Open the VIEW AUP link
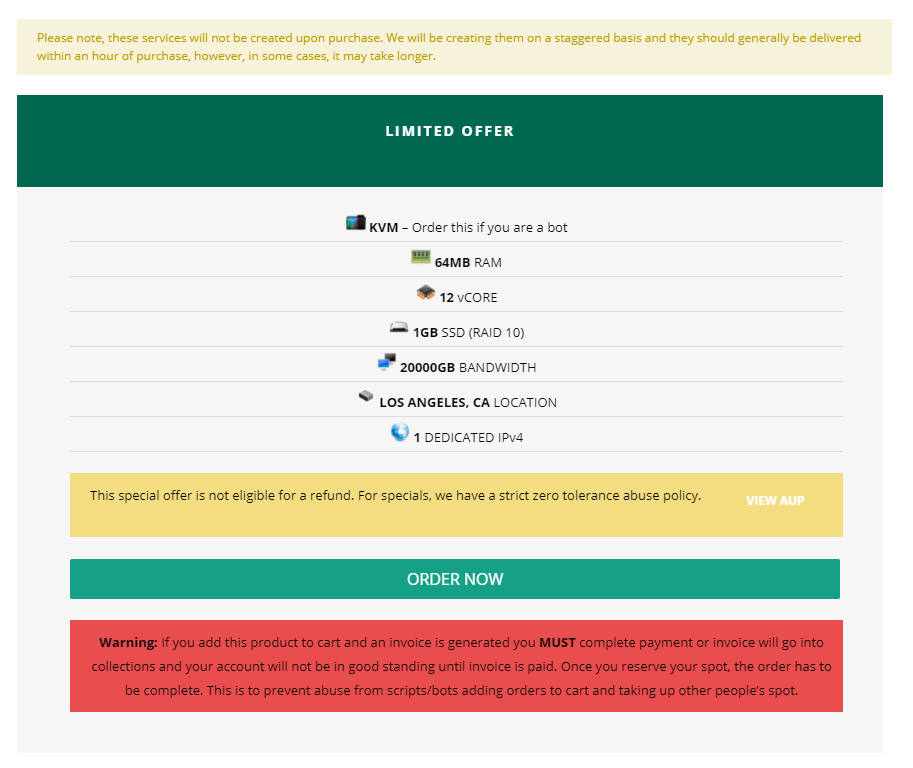This screenshot has width=913, height=768. tap(775, 501)
